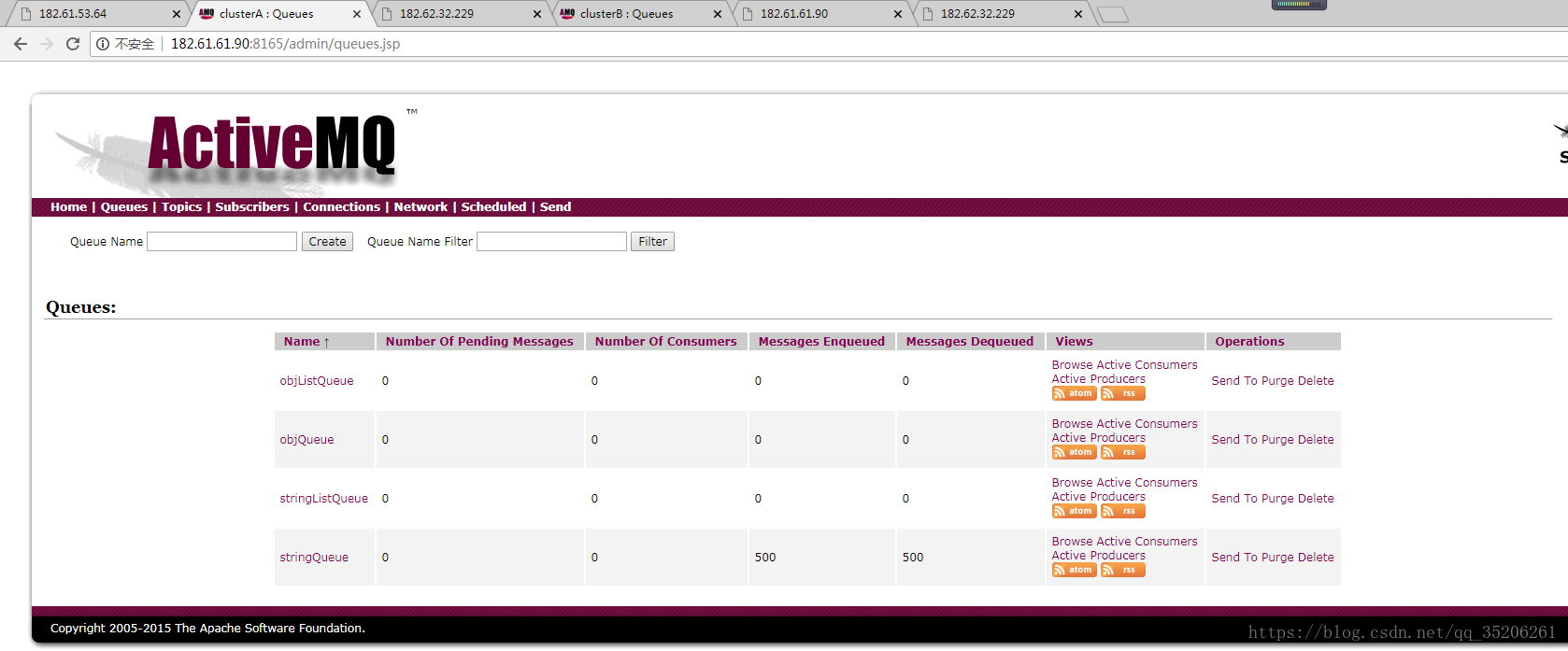Delete the stringQueue queue
1568x651 pixels.
point(1316,558)
